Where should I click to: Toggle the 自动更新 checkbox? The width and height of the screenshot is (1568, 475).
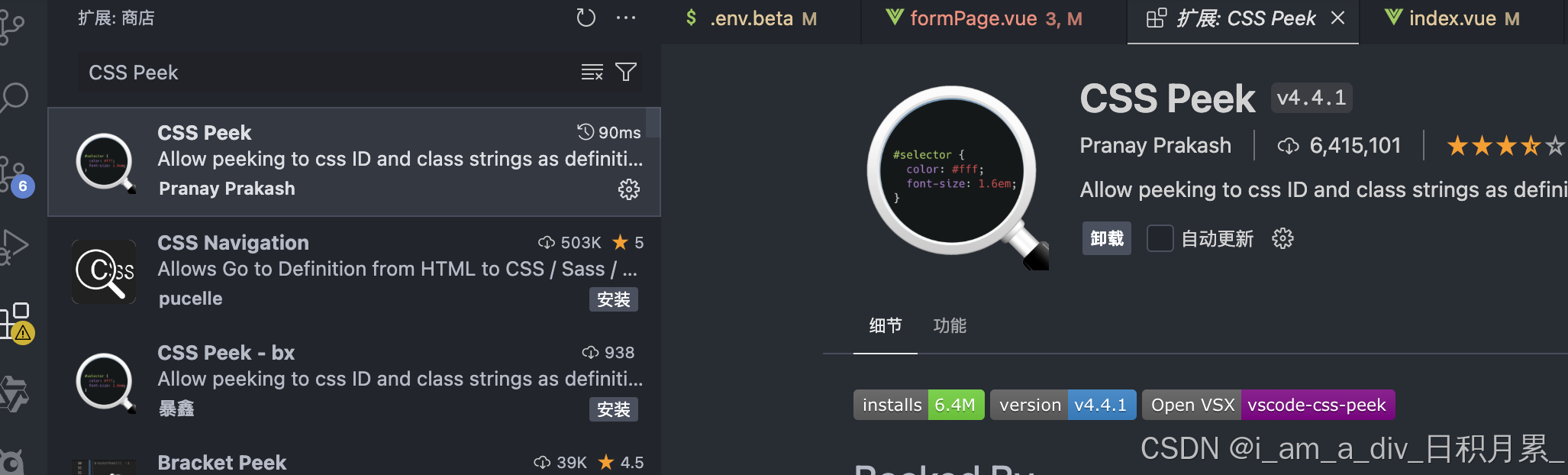pyautogui.click(x=1160, y=238)
